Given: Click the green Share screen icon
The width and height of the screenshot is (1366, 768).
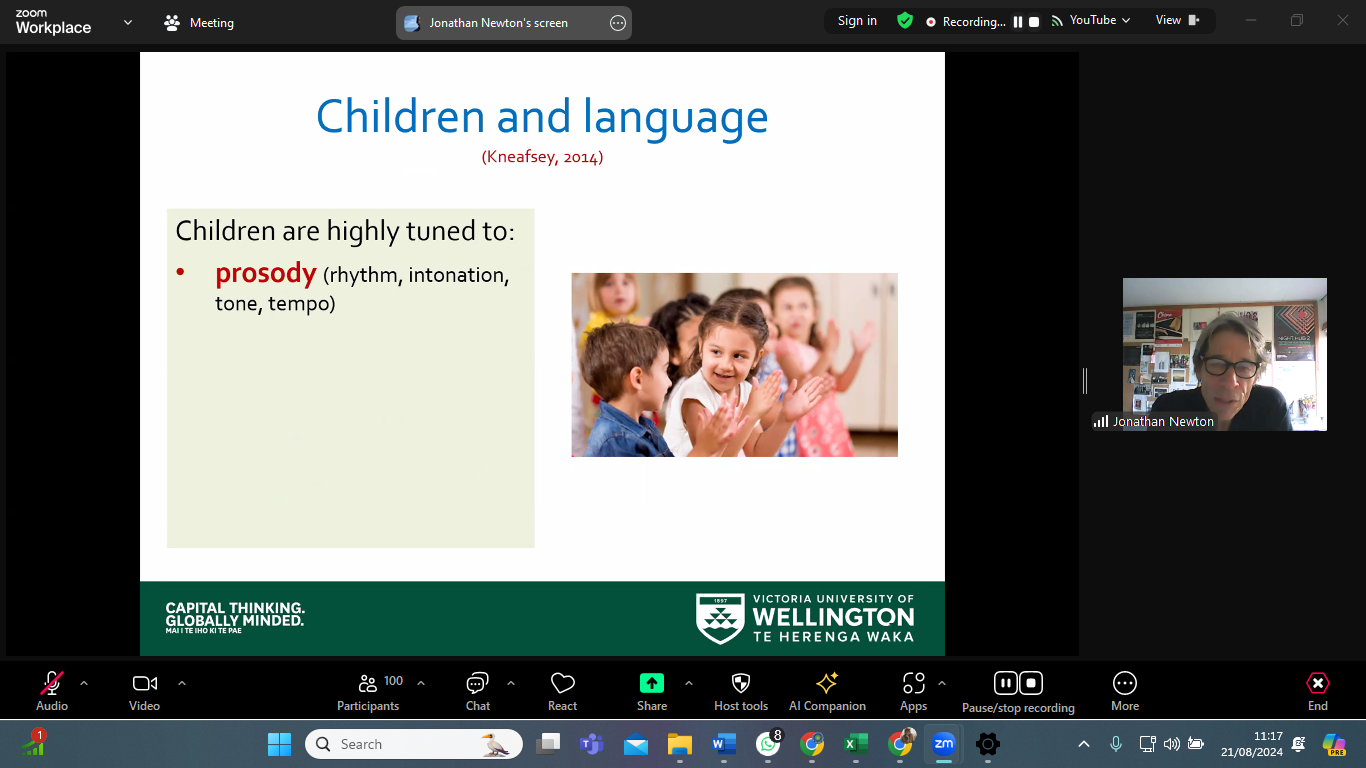Looking at the screenshot, I should [651, 683].
